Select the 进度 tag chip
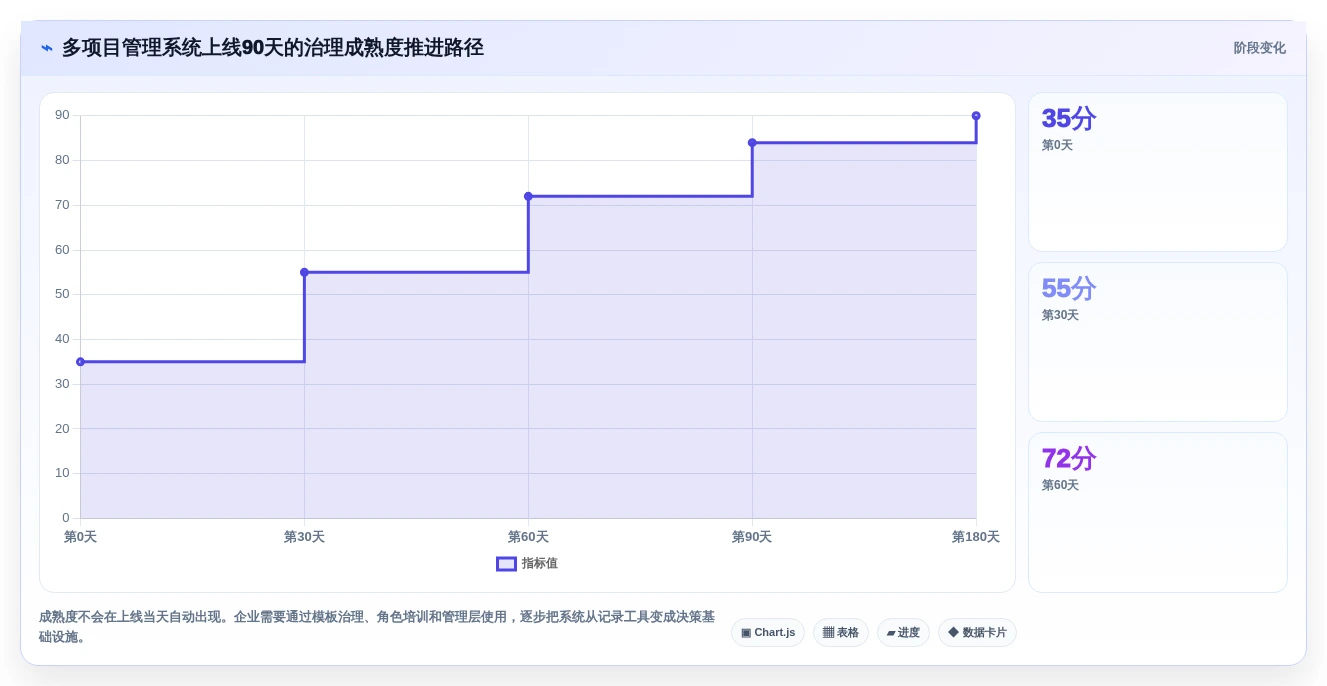 point(903,633)
